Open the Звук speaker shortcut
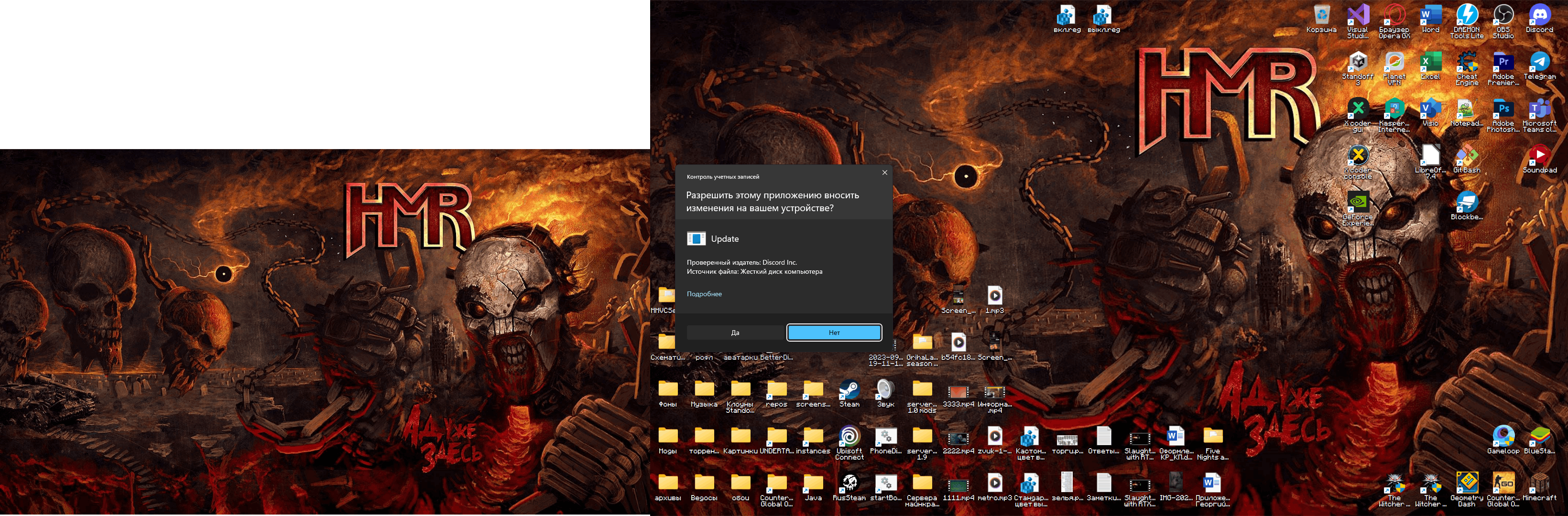1568x516 pixels. tap(885, 394)
